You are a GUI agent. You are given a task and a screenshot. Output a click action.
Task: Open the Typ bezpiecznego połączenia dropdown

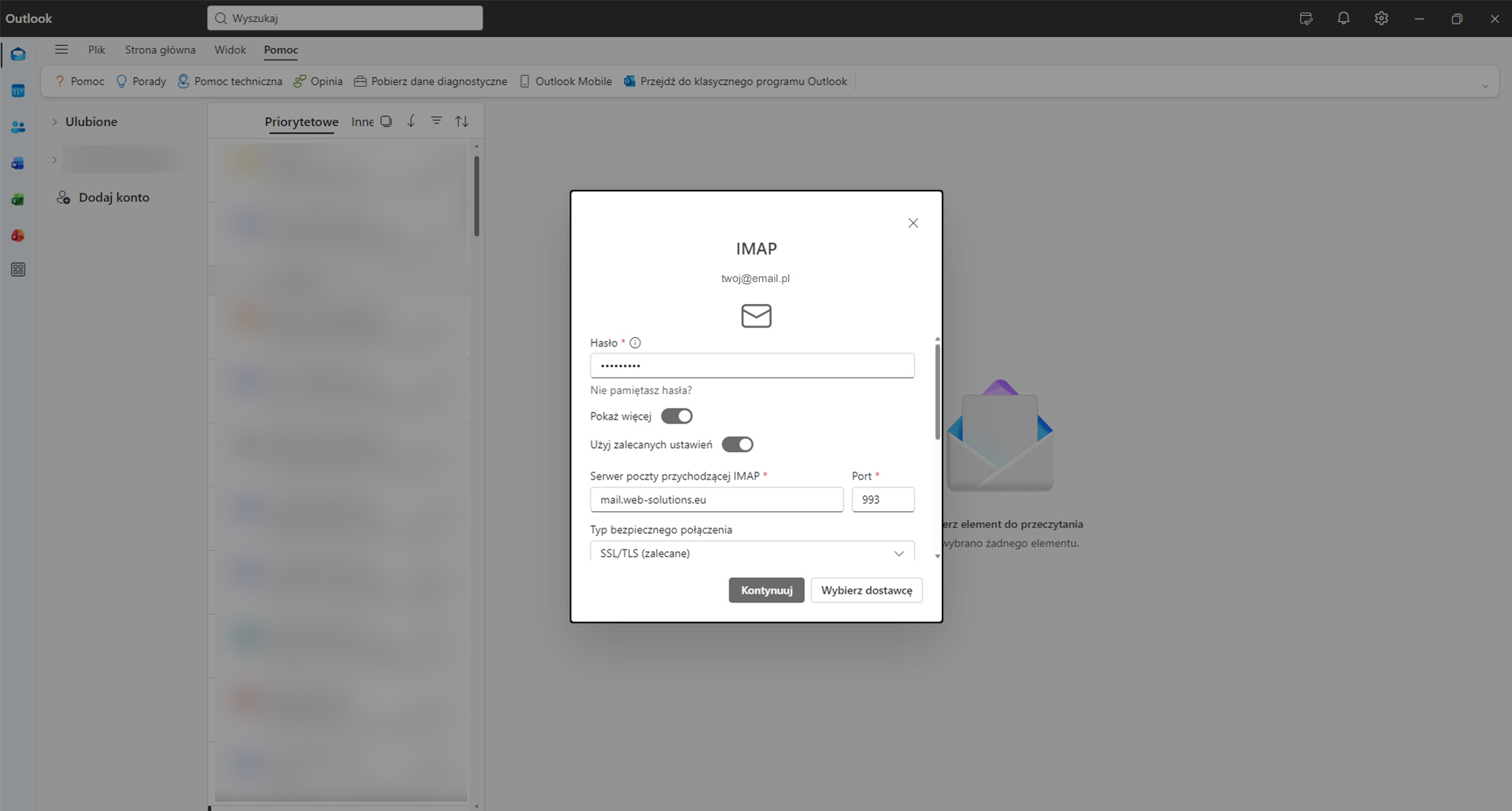pos(752,553)
